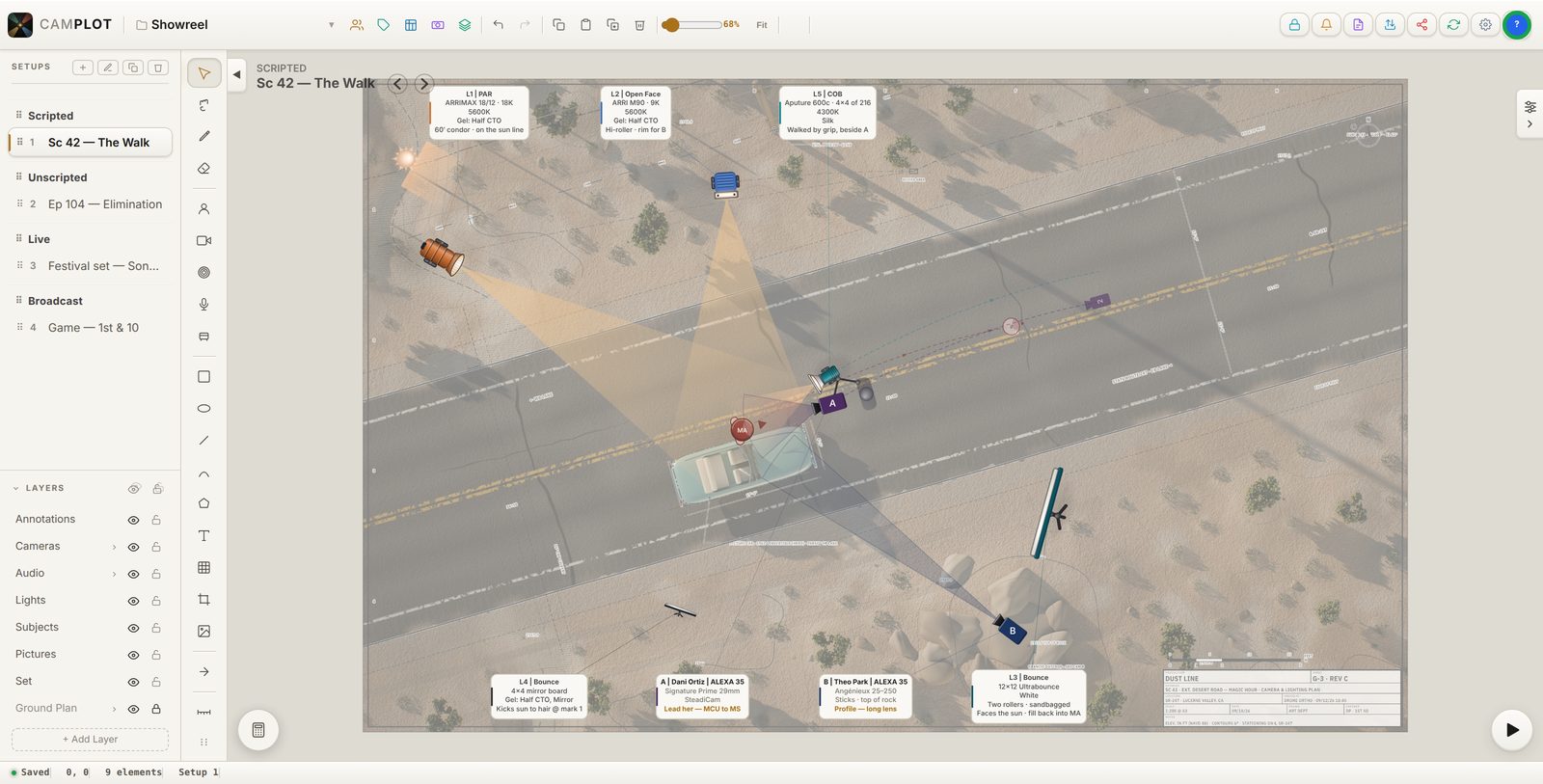1543x784 pixels.
Task: Toggle visibility of Subjects layer
Action: pyautogui.click(x=133, y=628)
